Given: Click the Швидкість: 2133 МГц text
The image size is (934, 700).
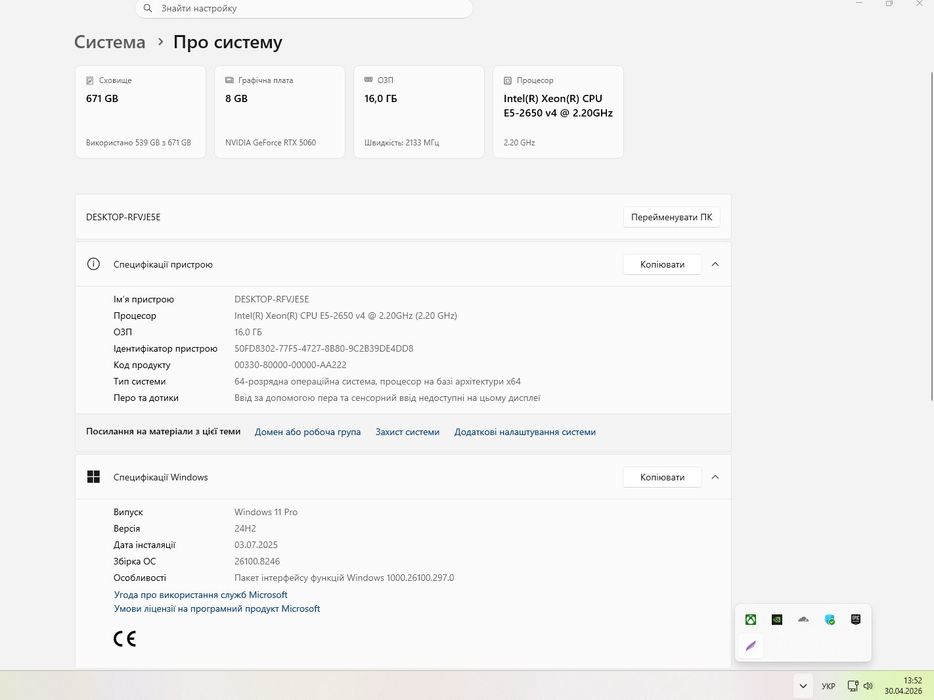Looking at the screenshot, I should pos(401,142).
